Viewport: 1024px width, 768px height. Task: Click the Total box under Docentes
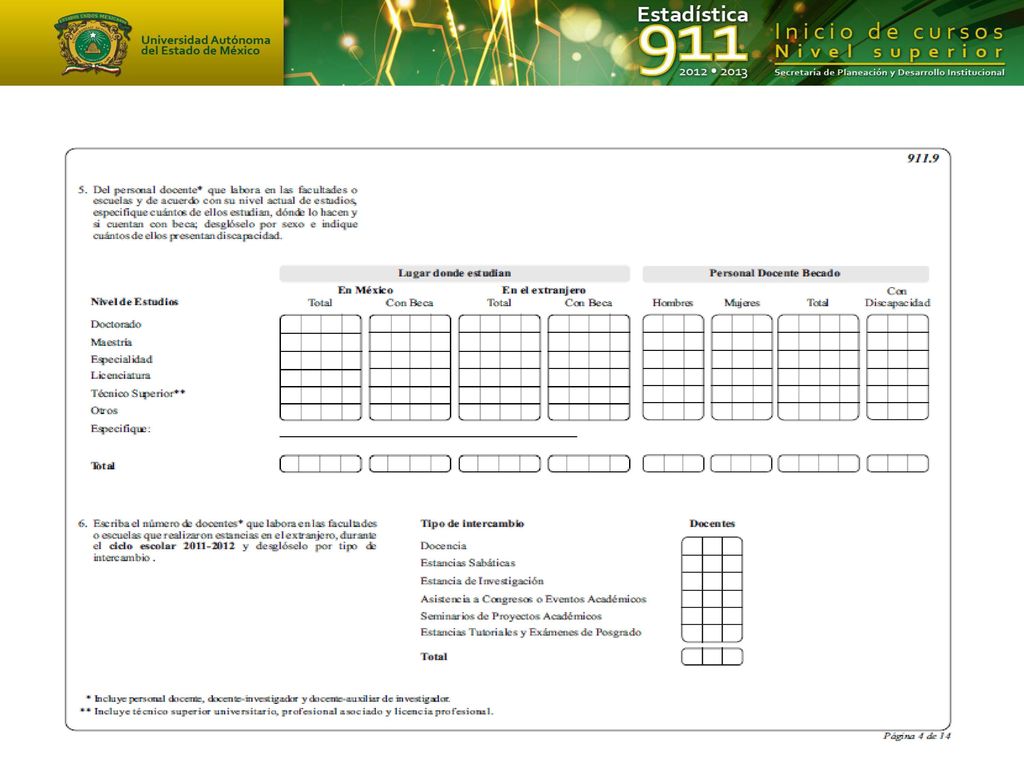pyautogui.click(x=712, y=656)
